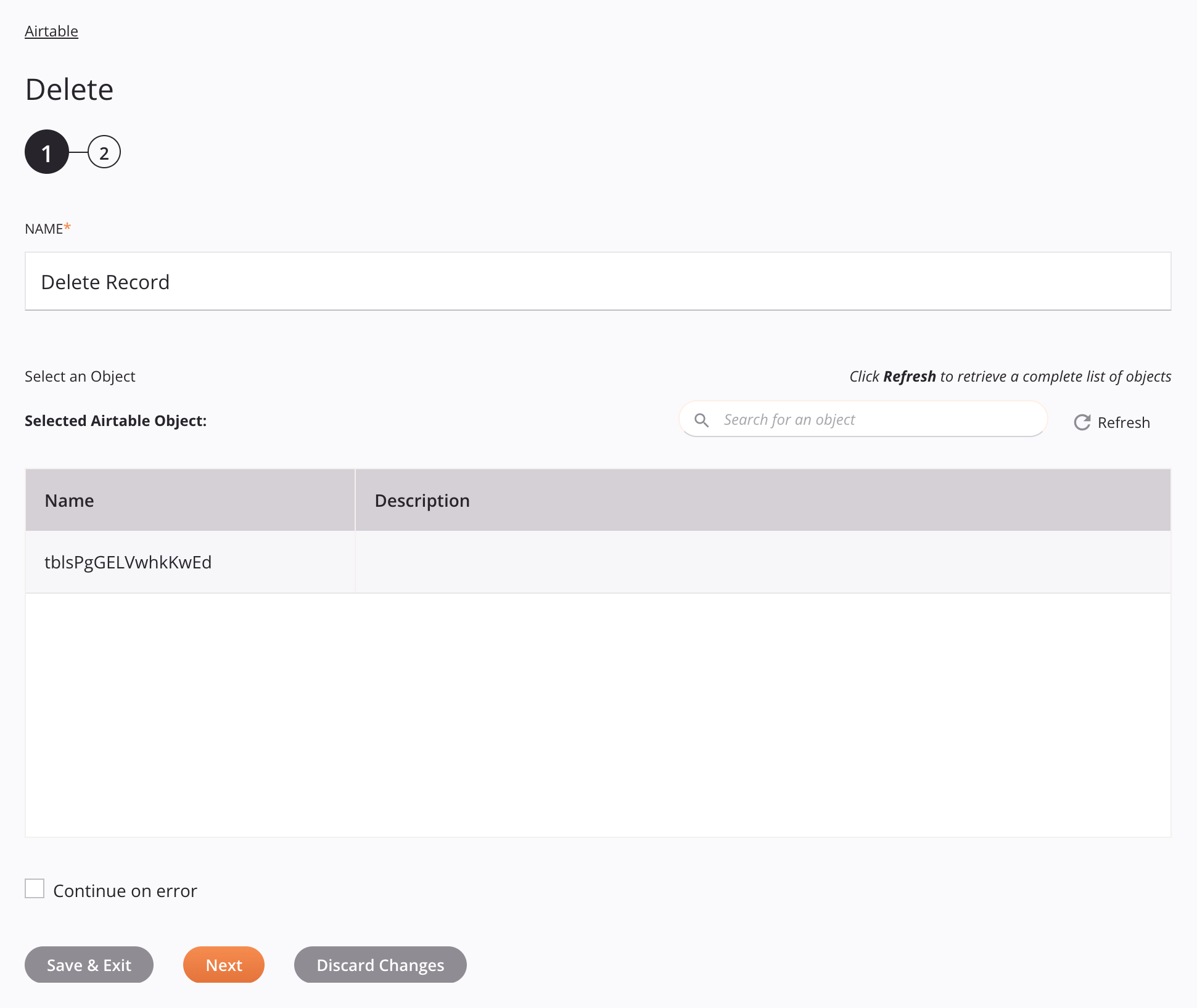Click Save & Exit button
This screenshot has width=1197, height=1008.
tap(89, 964)
